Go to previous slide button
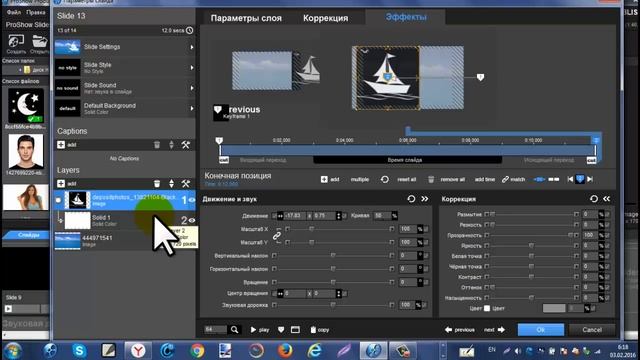Viewport: 640px width, 360px height. click(460, 329)
